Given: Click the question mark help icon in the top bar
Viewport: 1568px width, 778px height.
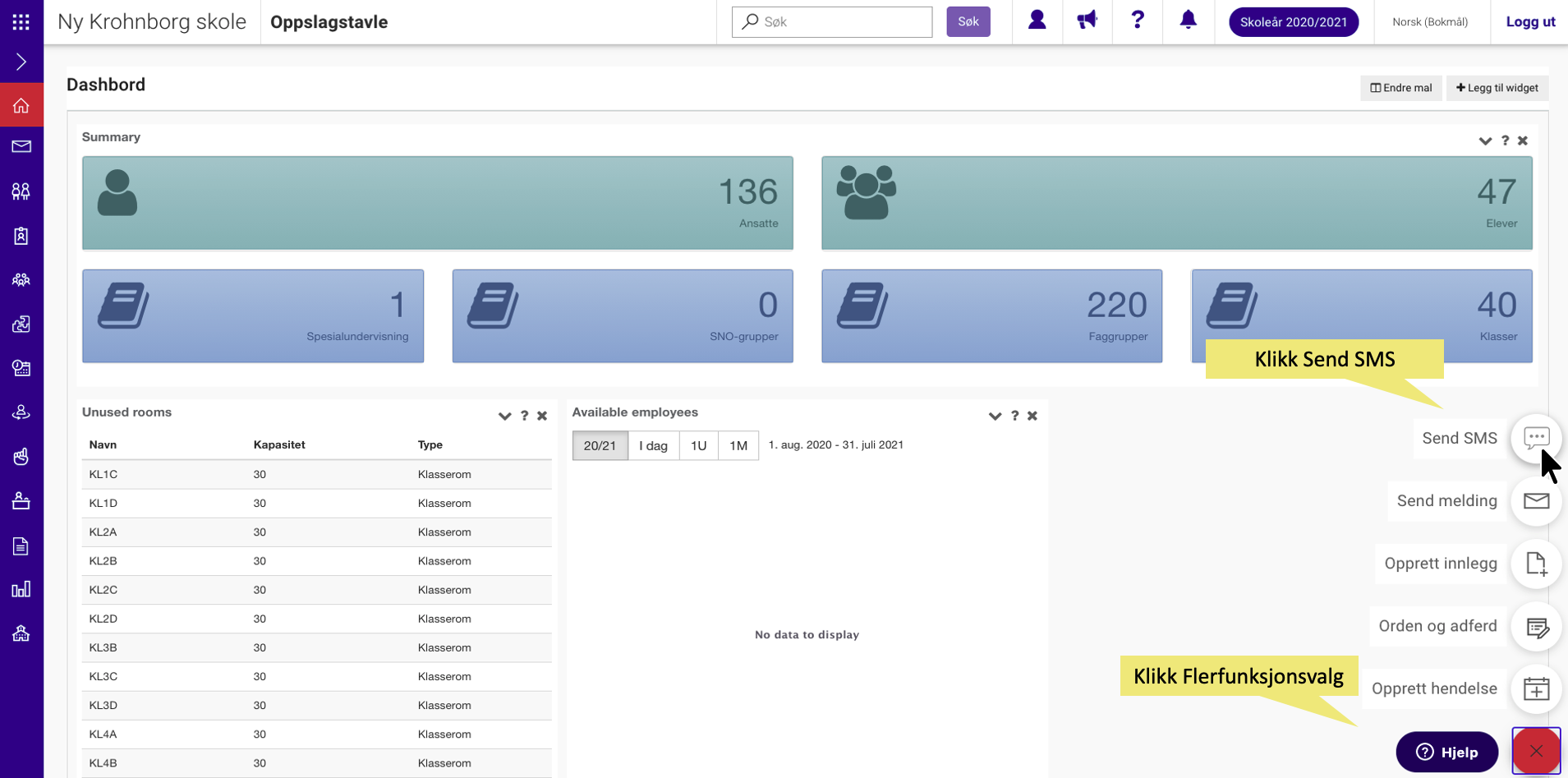Looking at the screenshot, I should 1138,21.
